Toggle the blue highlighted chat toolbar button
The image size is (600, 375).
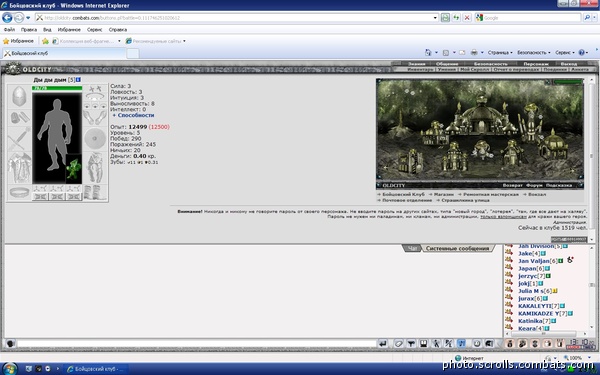461,344
